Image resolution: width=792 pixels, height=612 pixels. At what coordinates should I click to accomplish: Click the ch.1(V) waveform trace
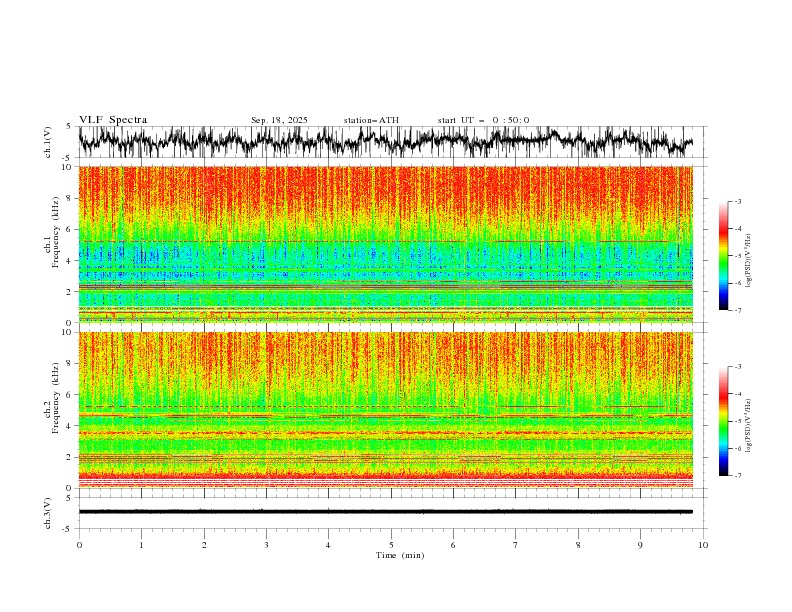coord(385,142)
